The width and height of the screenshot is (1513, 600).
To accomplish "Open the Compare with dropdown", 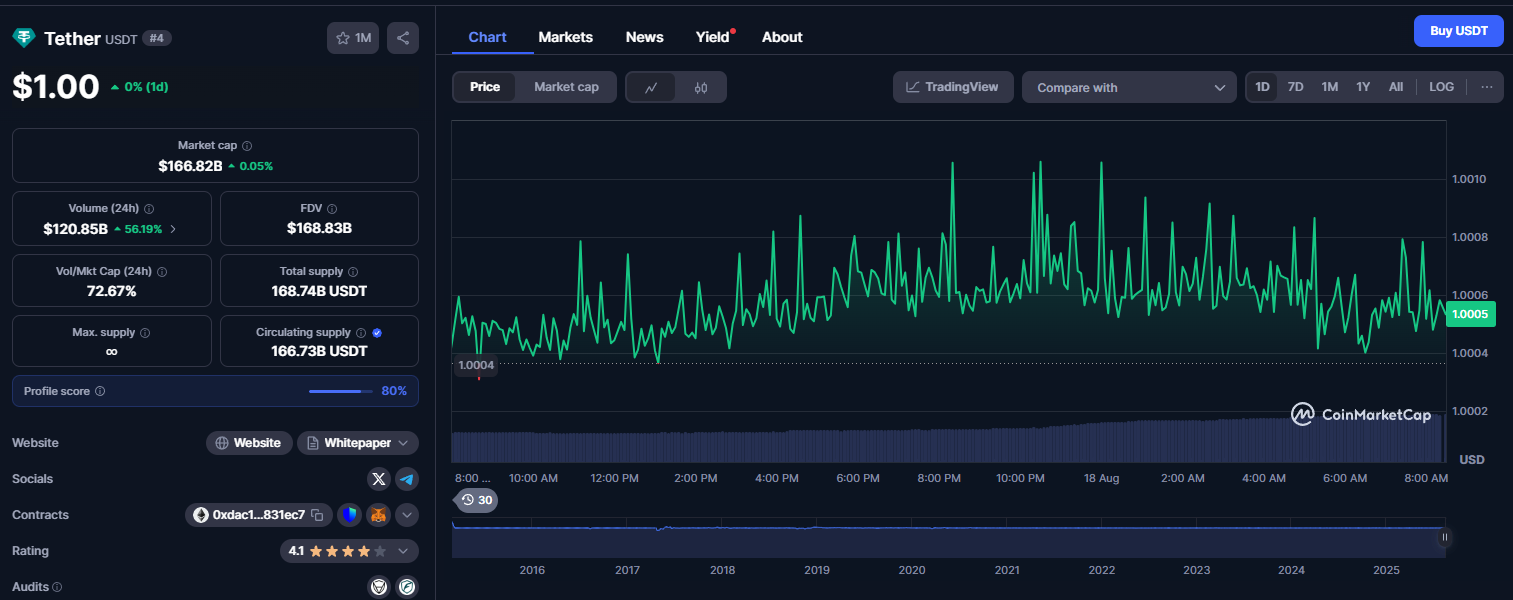I will point(1129,87).
